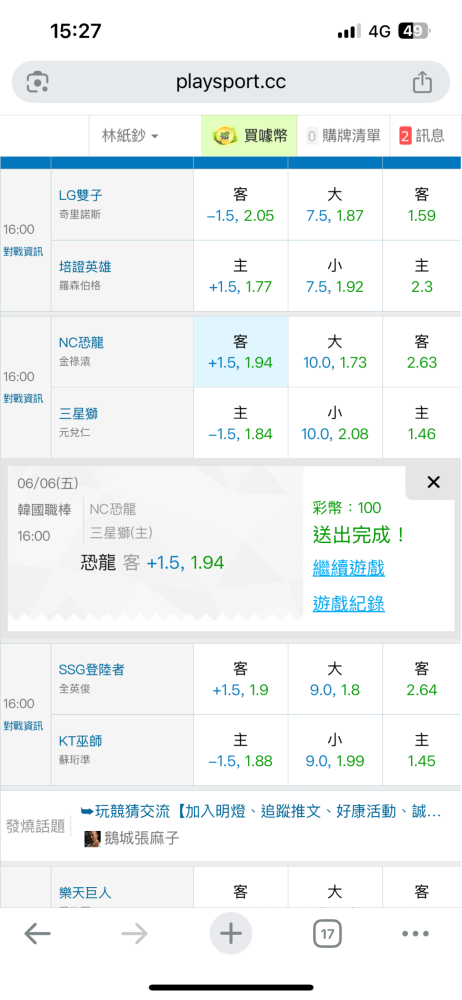Open the 購牌清單 tab
This screenshot has width=462, height=1000.
(x=343, y=135)
